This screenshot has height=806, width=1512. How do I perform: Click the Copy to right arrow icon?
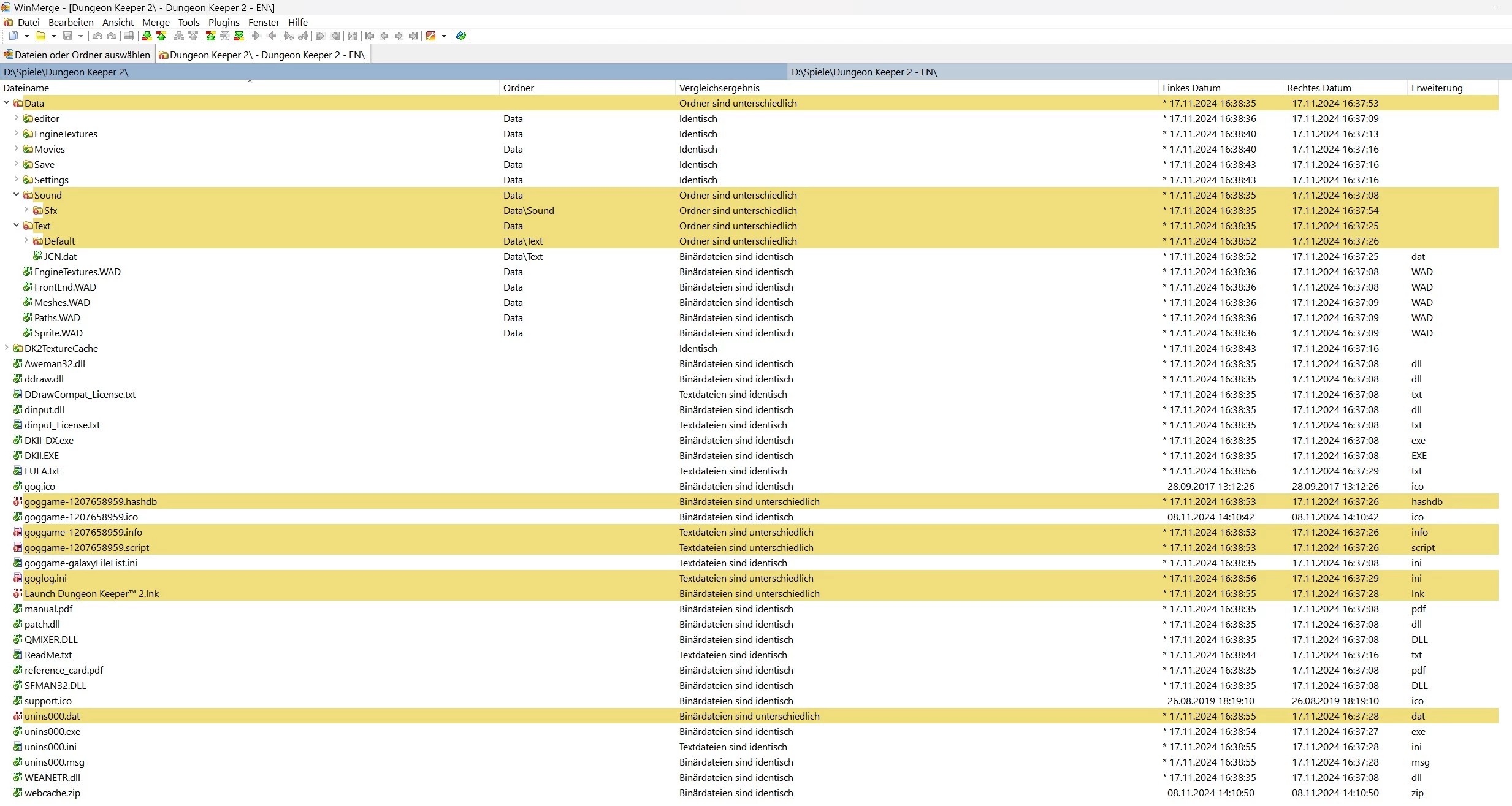tap(256, 36)
